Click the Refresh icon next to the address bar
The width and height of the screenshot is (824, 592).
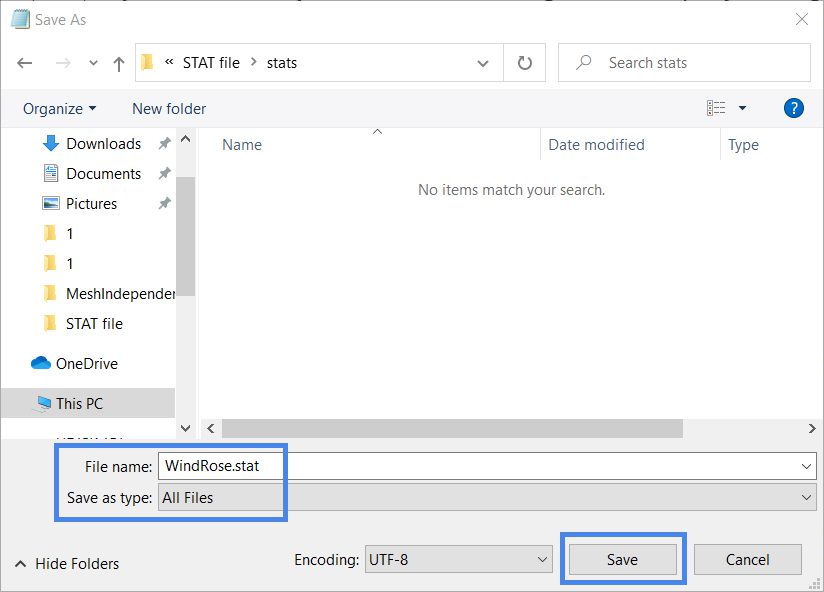(x=524, y=62)
